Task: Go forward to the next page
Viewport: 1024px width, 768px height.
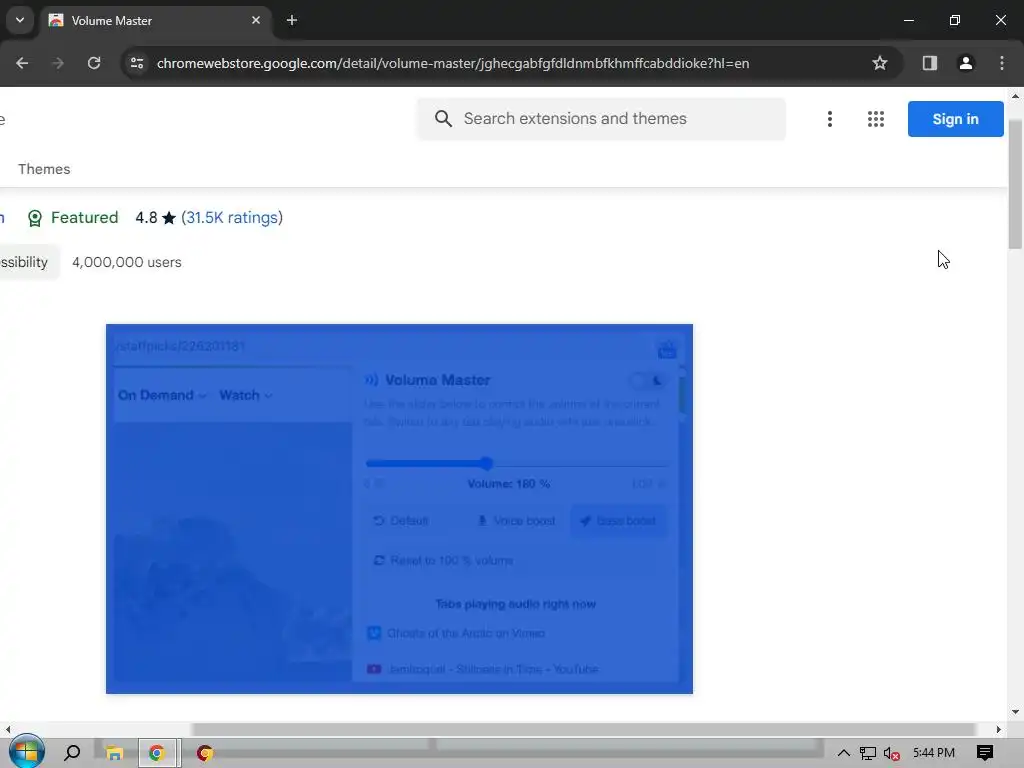Action: click(x=58, y=63)
